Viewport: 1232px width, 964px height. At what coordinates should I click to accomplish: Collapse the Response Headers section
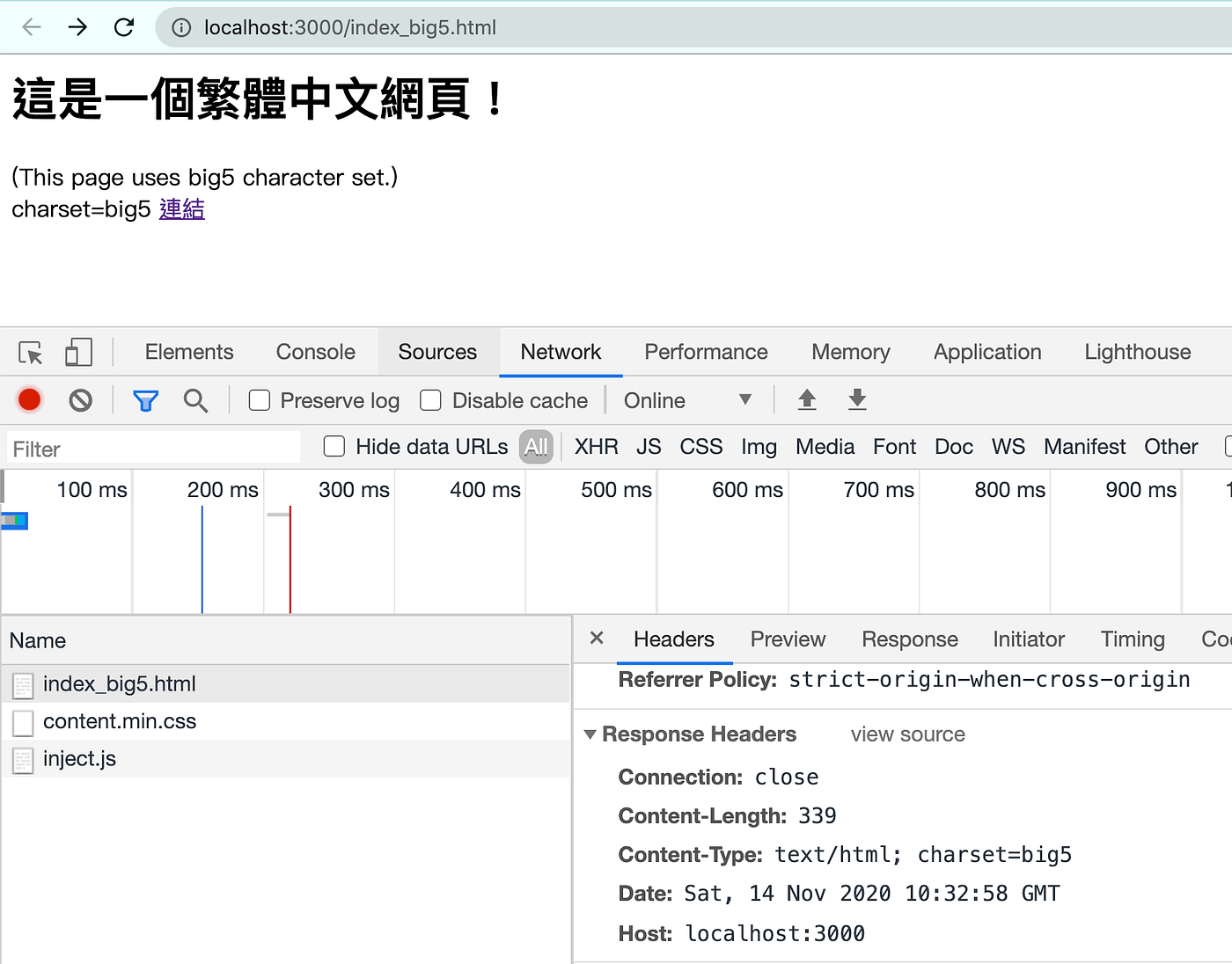tap(590, 734)
